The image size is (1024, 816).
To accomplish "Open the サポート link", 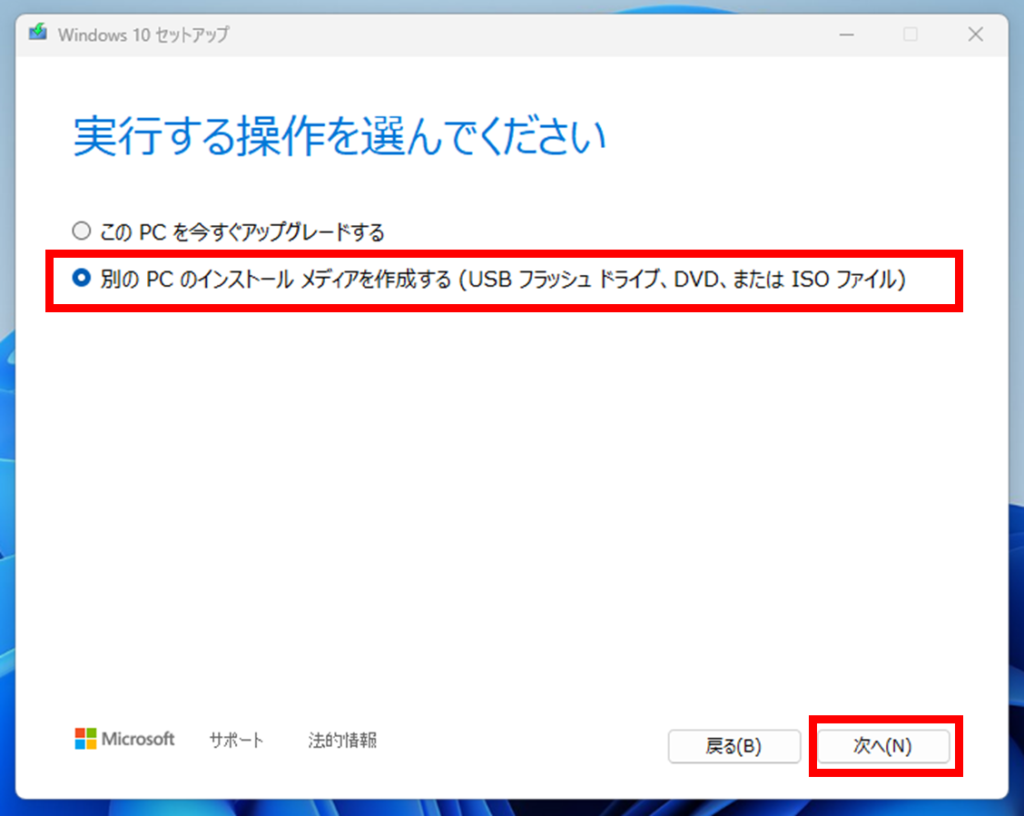I will pyautogui.click(x=236, y=740).
